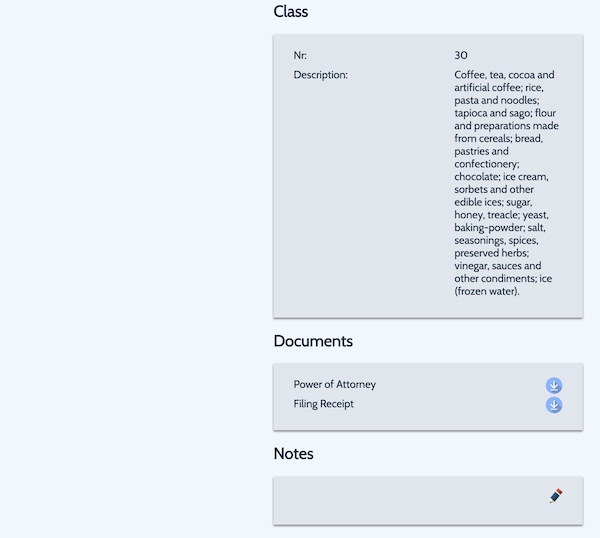Download the Power of Attorney document
The image size is (600, 538).
coord(554,385)
